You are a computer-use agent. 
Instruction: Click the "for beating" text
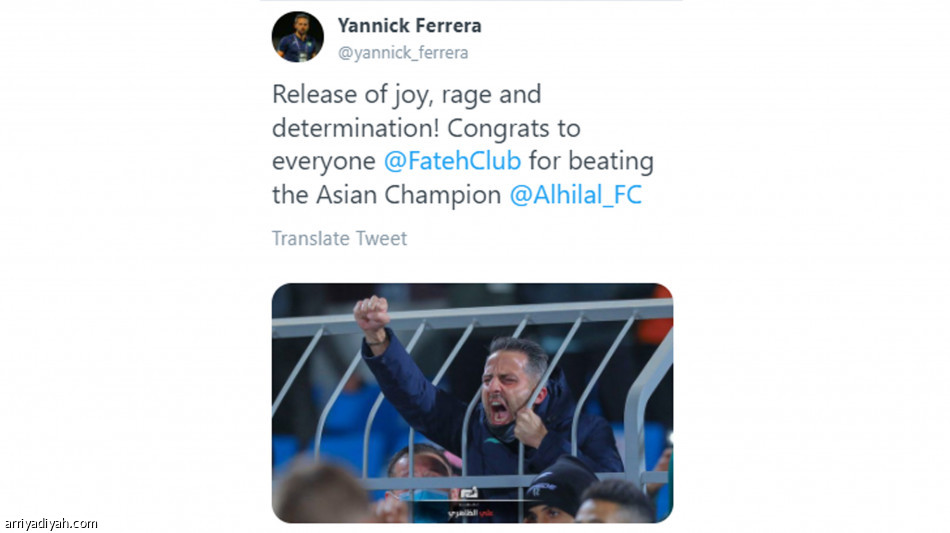[x=591, y=161]
